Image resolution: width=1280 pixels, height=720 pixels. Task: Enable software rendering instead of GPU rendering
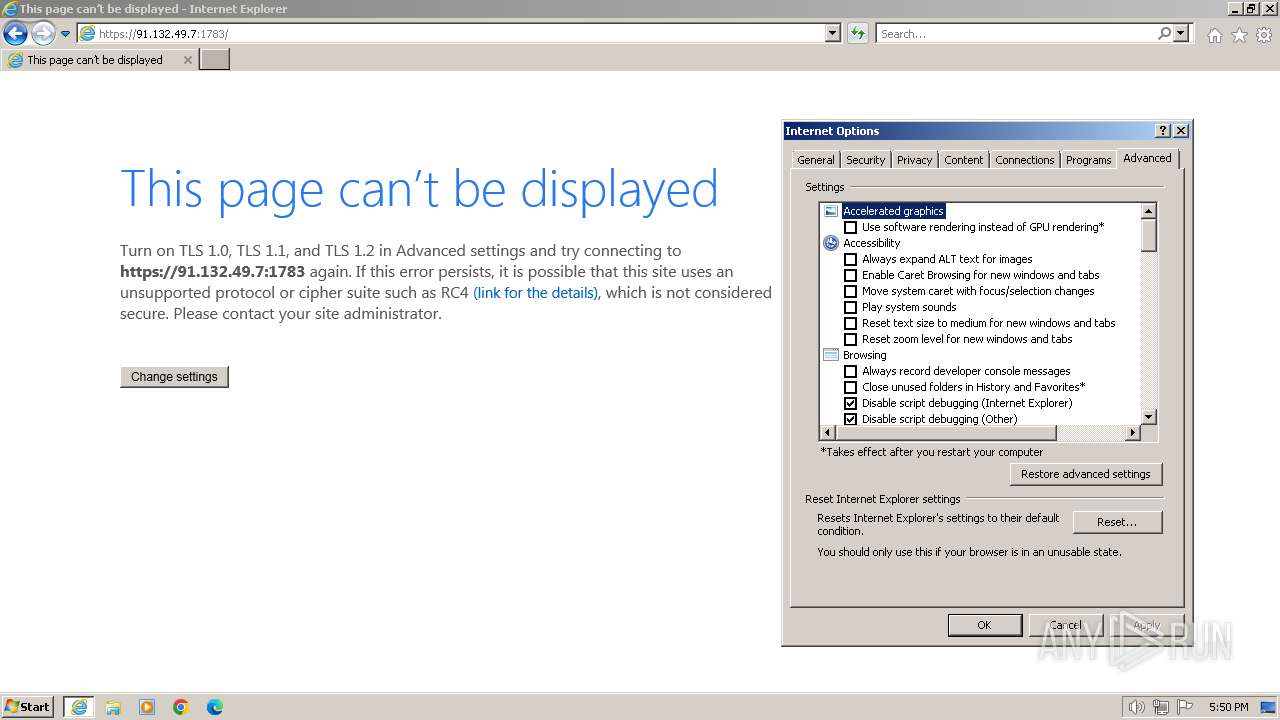tap(850, 227)
